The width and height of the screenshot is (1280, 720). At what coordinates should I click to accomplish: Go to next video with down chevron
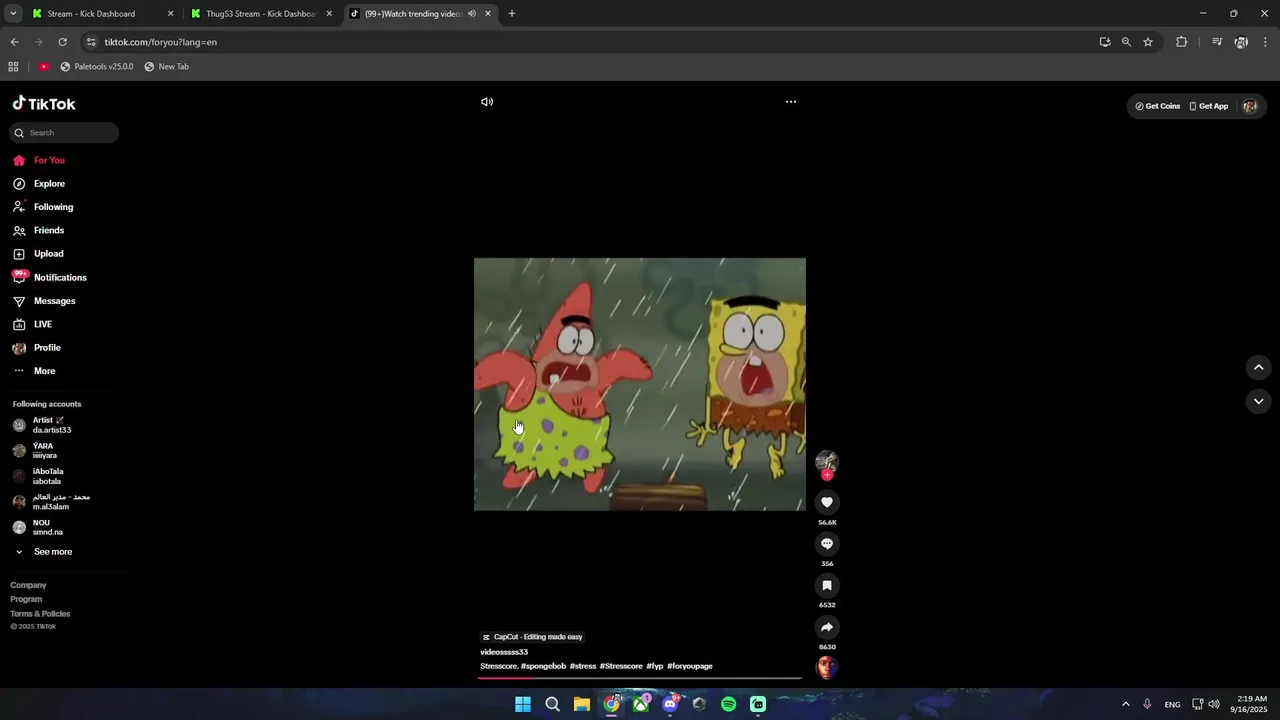(1259, 401)
